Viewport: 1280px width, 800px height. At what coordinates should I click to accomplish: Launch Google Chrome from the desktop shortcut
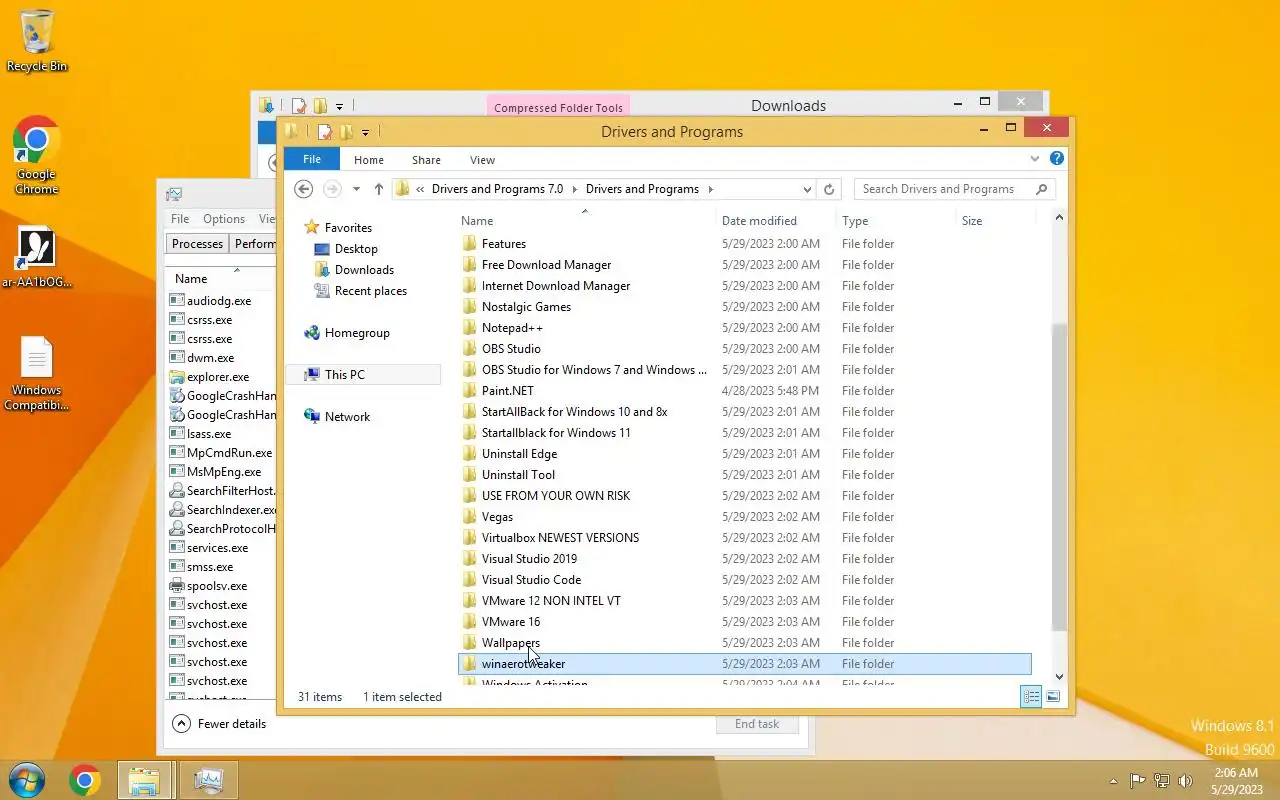pos(37,155)
